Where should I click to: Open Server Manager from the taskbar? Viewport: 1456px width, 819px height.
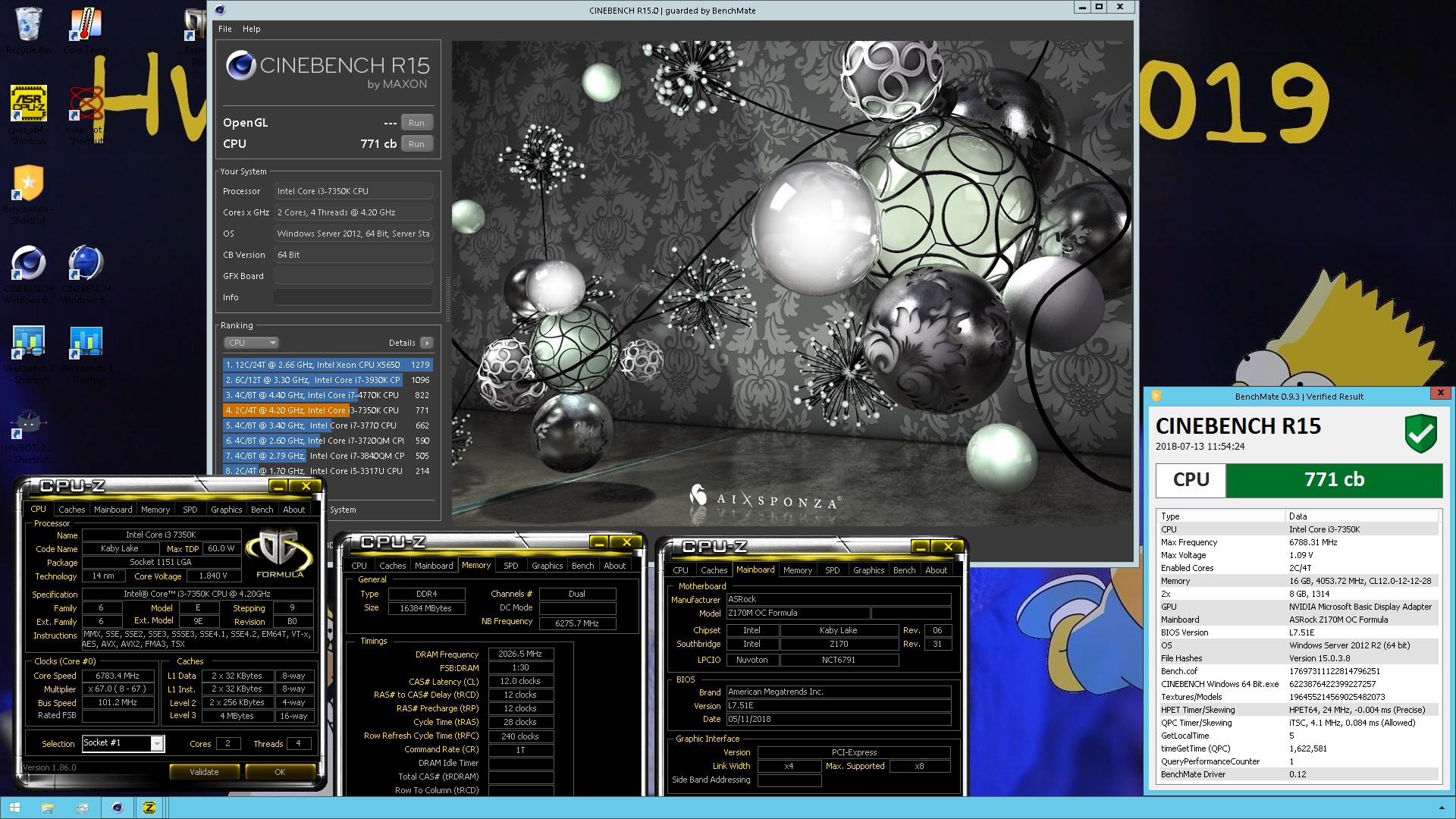[x=82, y=808]
